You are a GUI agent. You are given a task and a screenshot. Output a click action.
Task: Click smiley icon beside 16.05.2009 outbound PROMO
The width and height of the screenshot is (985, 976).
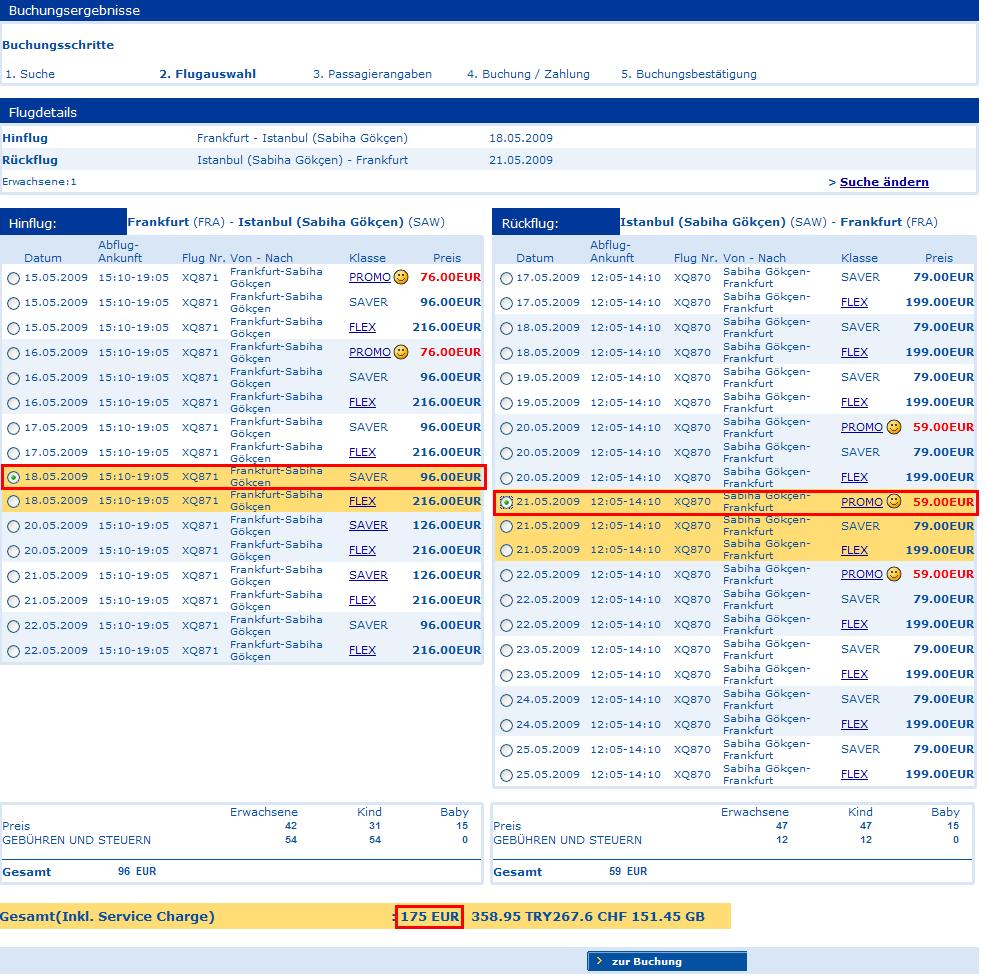(x=401, y=352)
